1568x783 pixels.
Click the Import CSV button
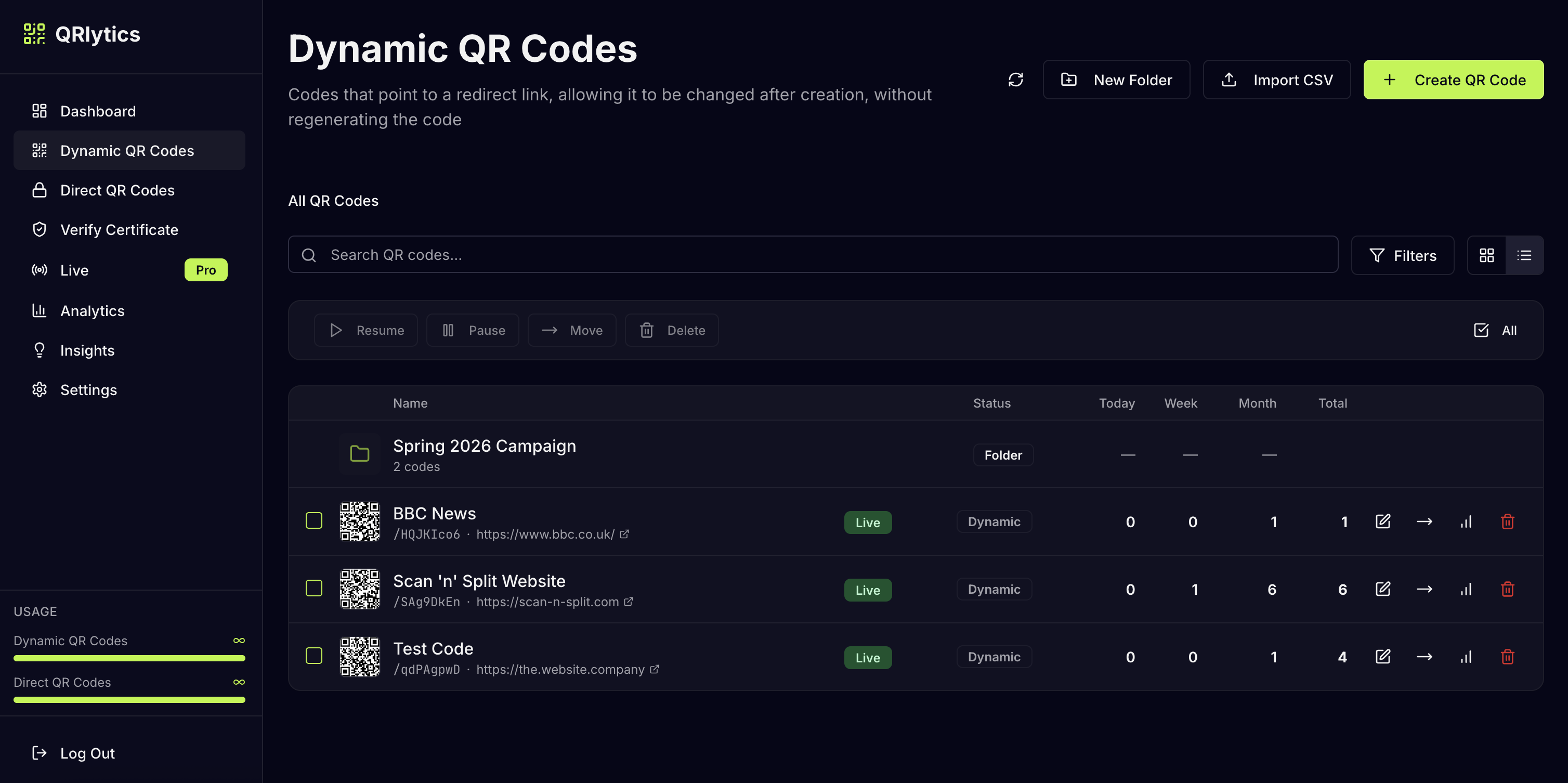(x=1277, y=79)
